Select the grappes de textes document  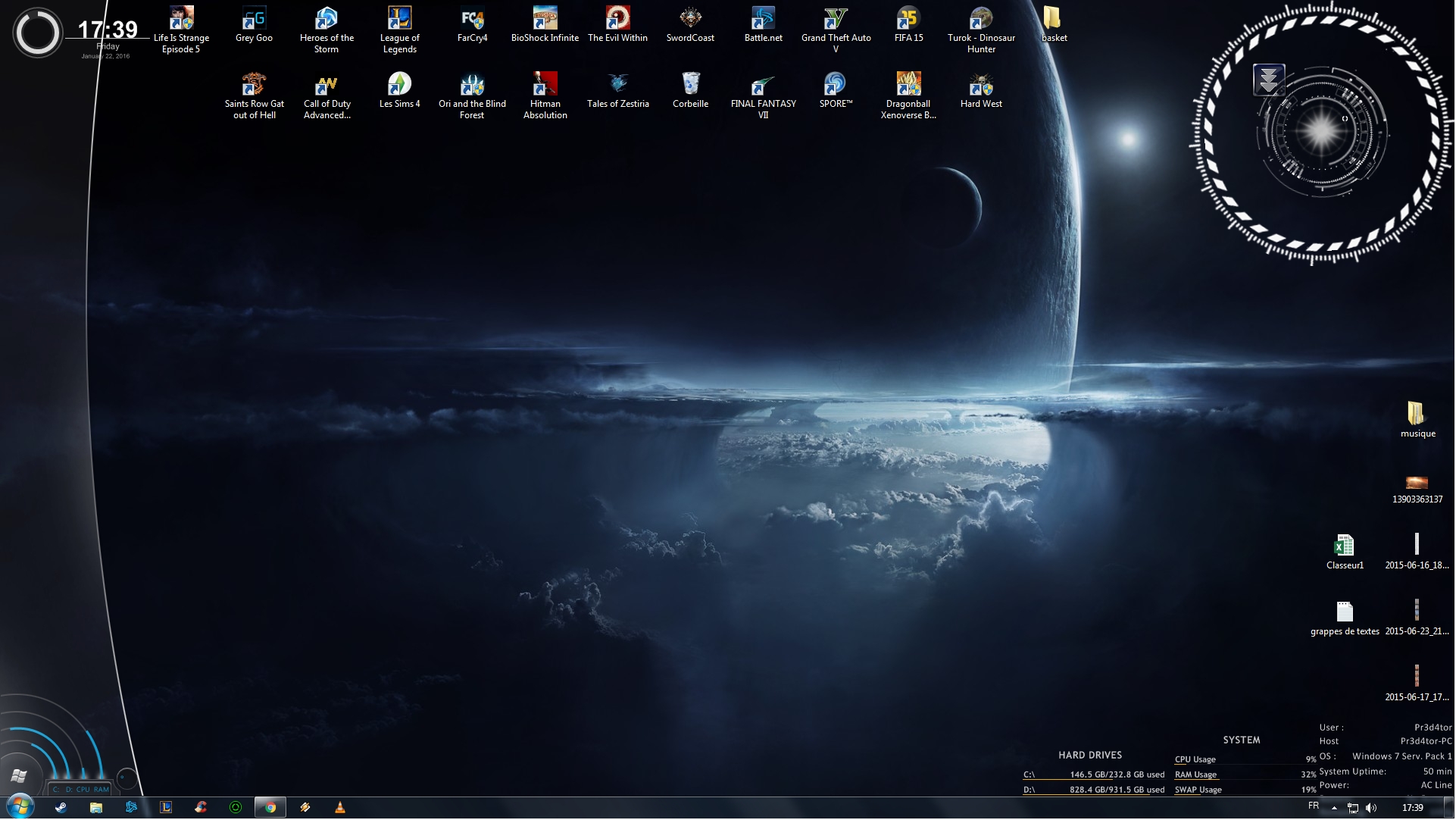pos(1345,618)
